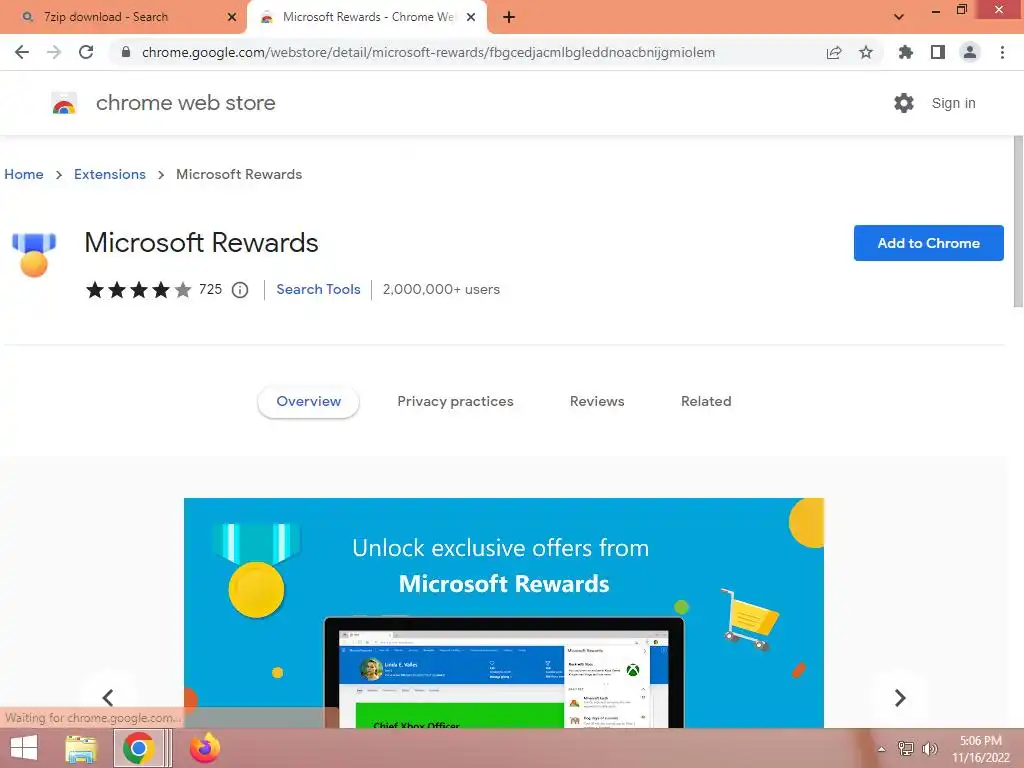Viewport: 1024px width, 768px height.
Task: Click the 2,000,000+ users text
Action: pos(441,289)
